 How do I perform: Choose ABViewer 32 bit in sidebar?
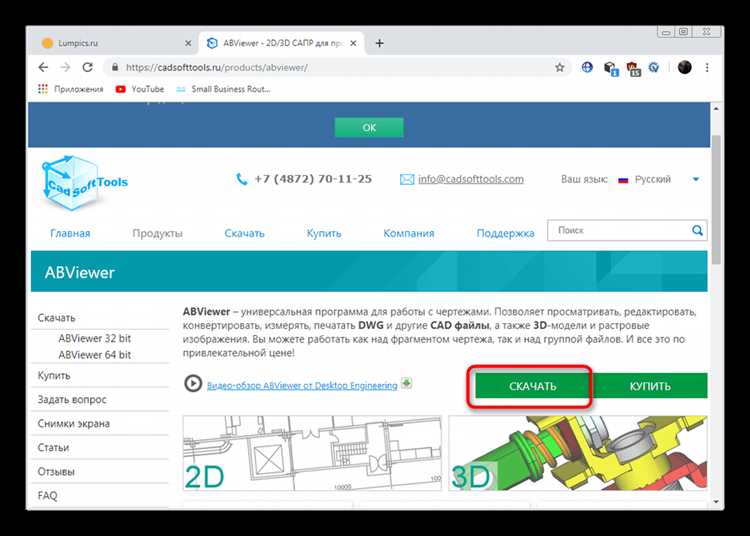point(94,338)
